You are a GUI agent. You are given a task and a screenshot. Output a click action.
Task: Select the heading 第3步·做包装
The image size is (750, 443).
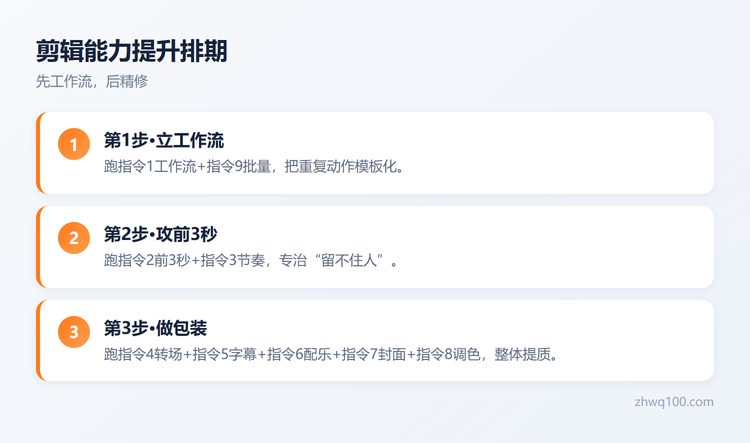tap(155, 328)
